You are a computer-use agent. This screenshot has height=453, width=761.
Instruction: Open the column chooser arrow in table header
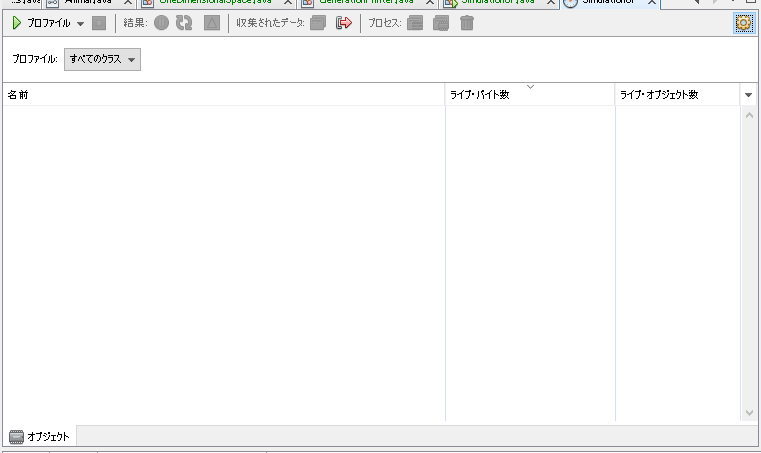748,95
